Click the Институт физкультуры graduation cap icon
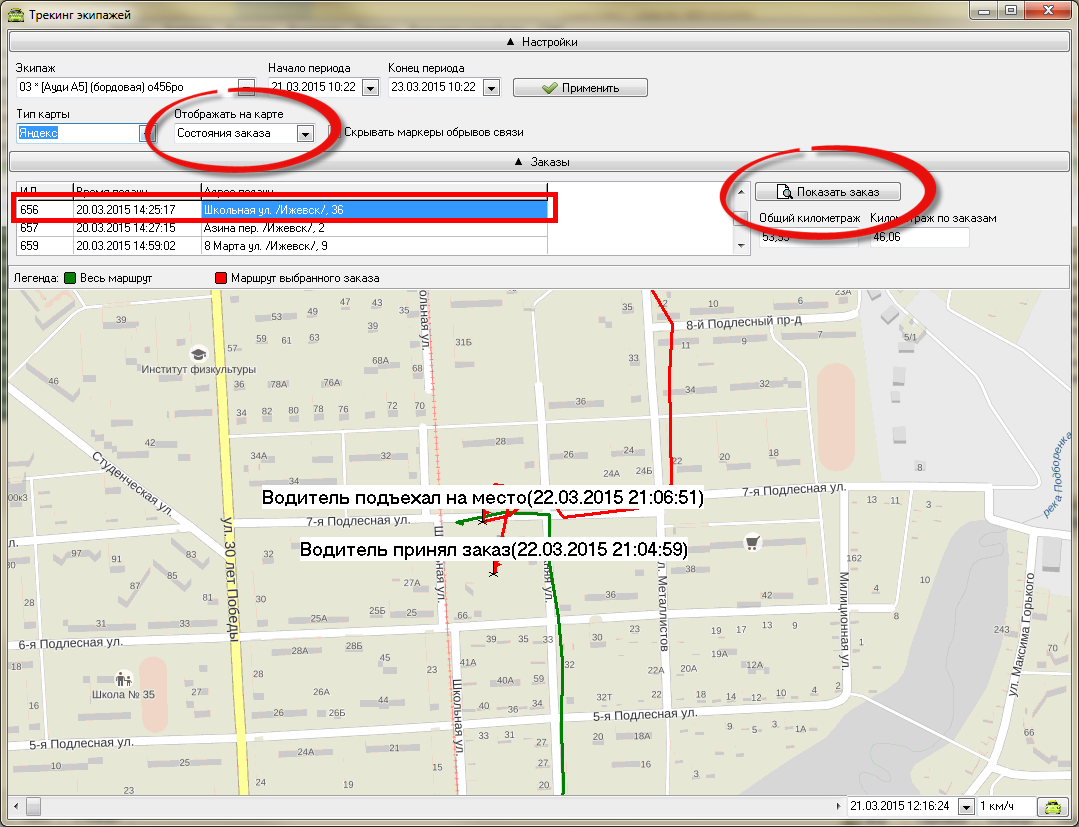Image resolution: width=1079 pixels, height=827 pixels. click(198, 354)
